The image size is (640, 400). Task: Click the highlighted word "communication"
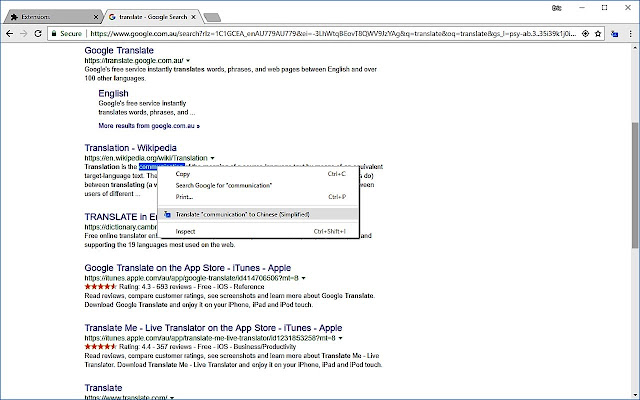tap(162, 167)
